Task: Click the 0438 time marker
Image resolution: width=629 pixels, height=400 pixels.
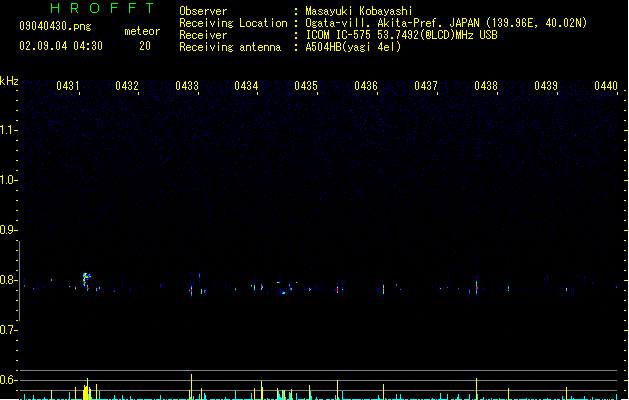Action: pos(486,85)
